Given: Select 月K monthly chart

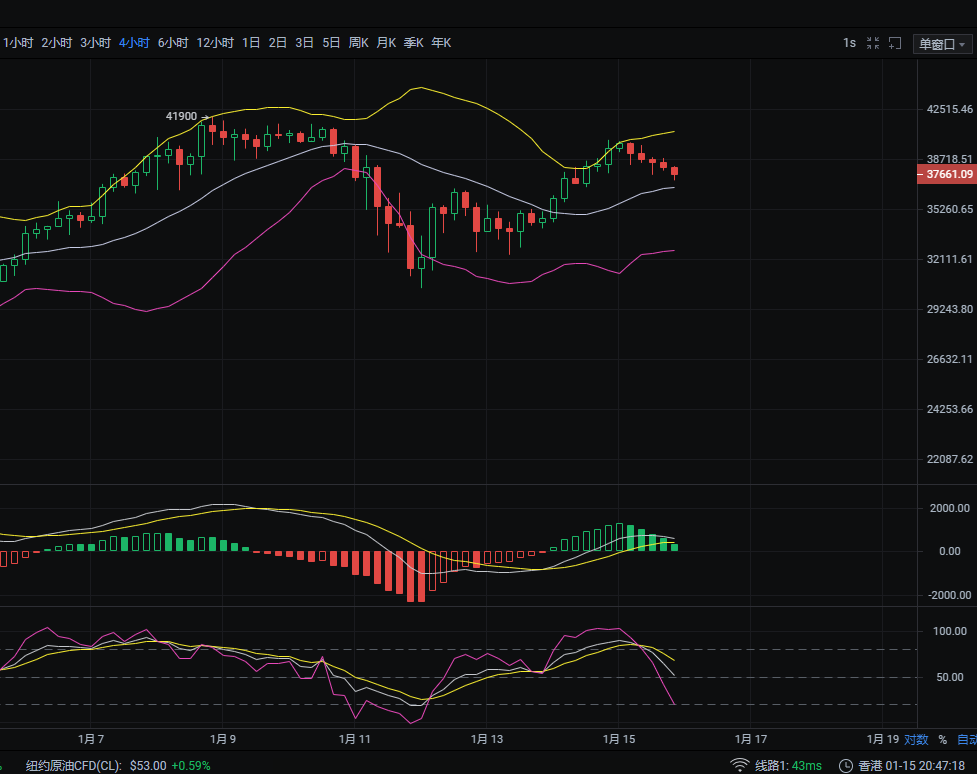Looking at the screenshot, I should click(x=386, y=43).
